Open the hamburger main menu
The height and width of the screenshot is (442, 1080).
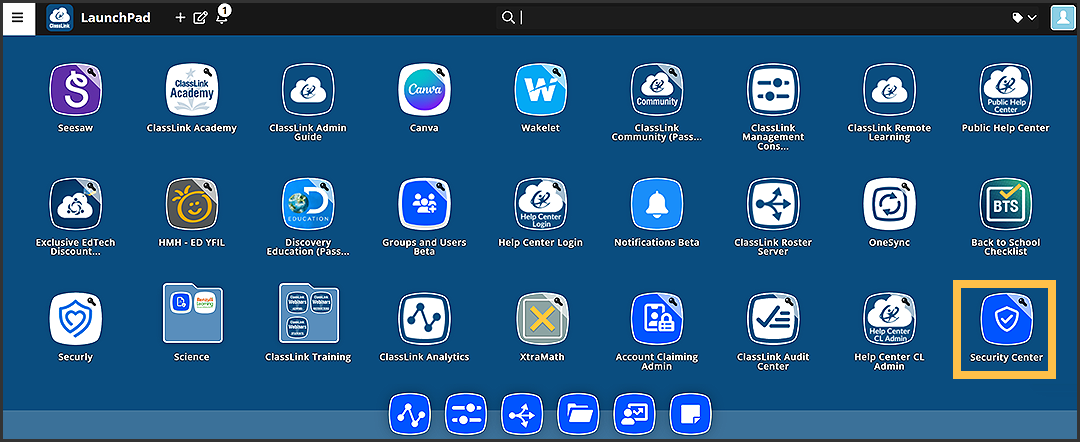pos(17,18)
